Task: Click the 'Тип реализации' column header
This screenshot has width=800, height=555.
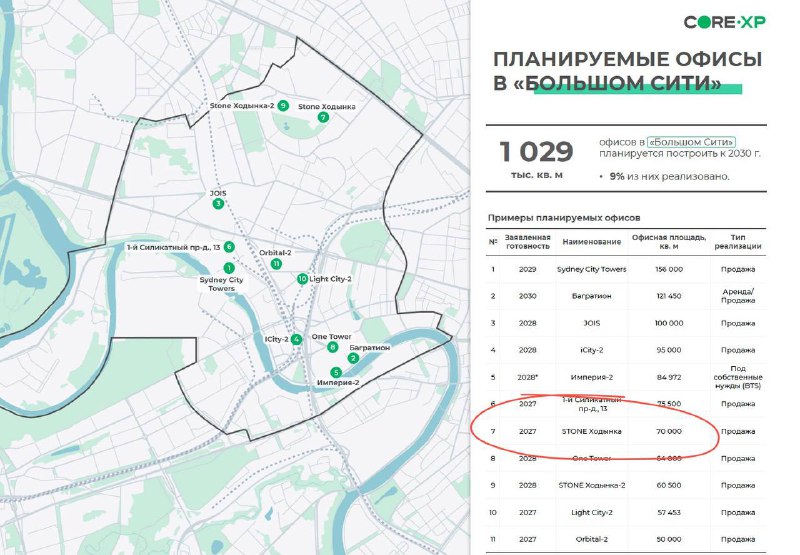Action: click(x=738, y=242)
